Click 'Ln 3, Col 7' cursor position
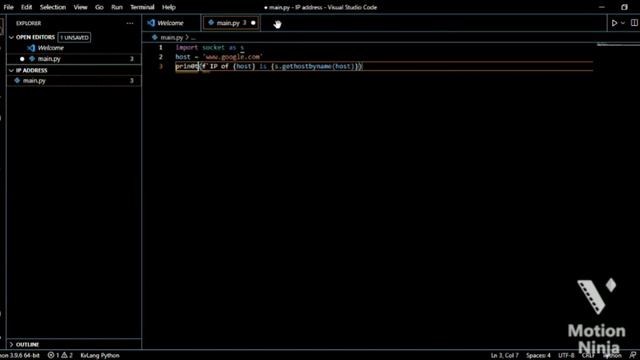The height and width of the screenshot is (360, 640). click(x=504, y=356)
